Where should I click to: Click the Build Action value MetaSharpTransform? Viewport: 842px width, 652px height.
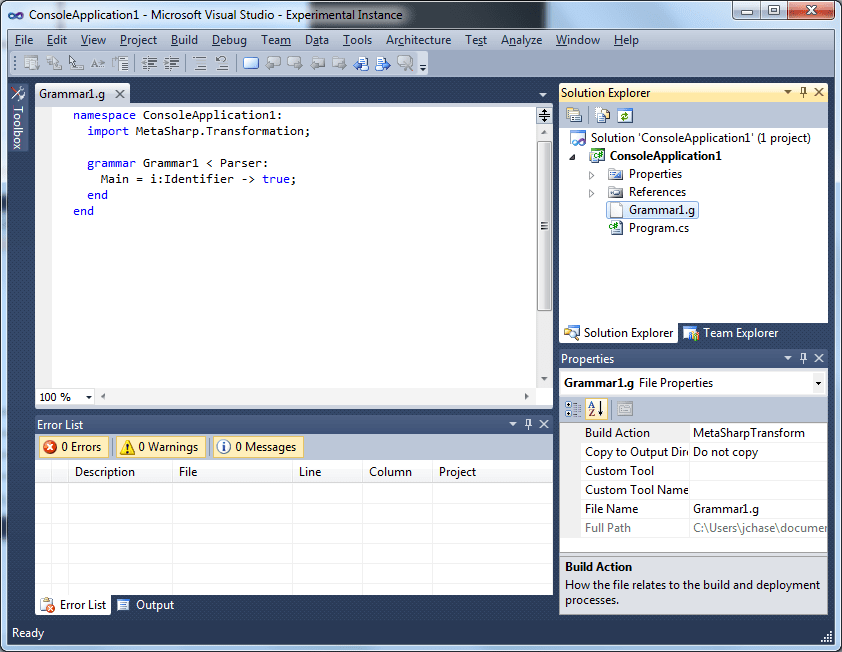click(758, 433)
